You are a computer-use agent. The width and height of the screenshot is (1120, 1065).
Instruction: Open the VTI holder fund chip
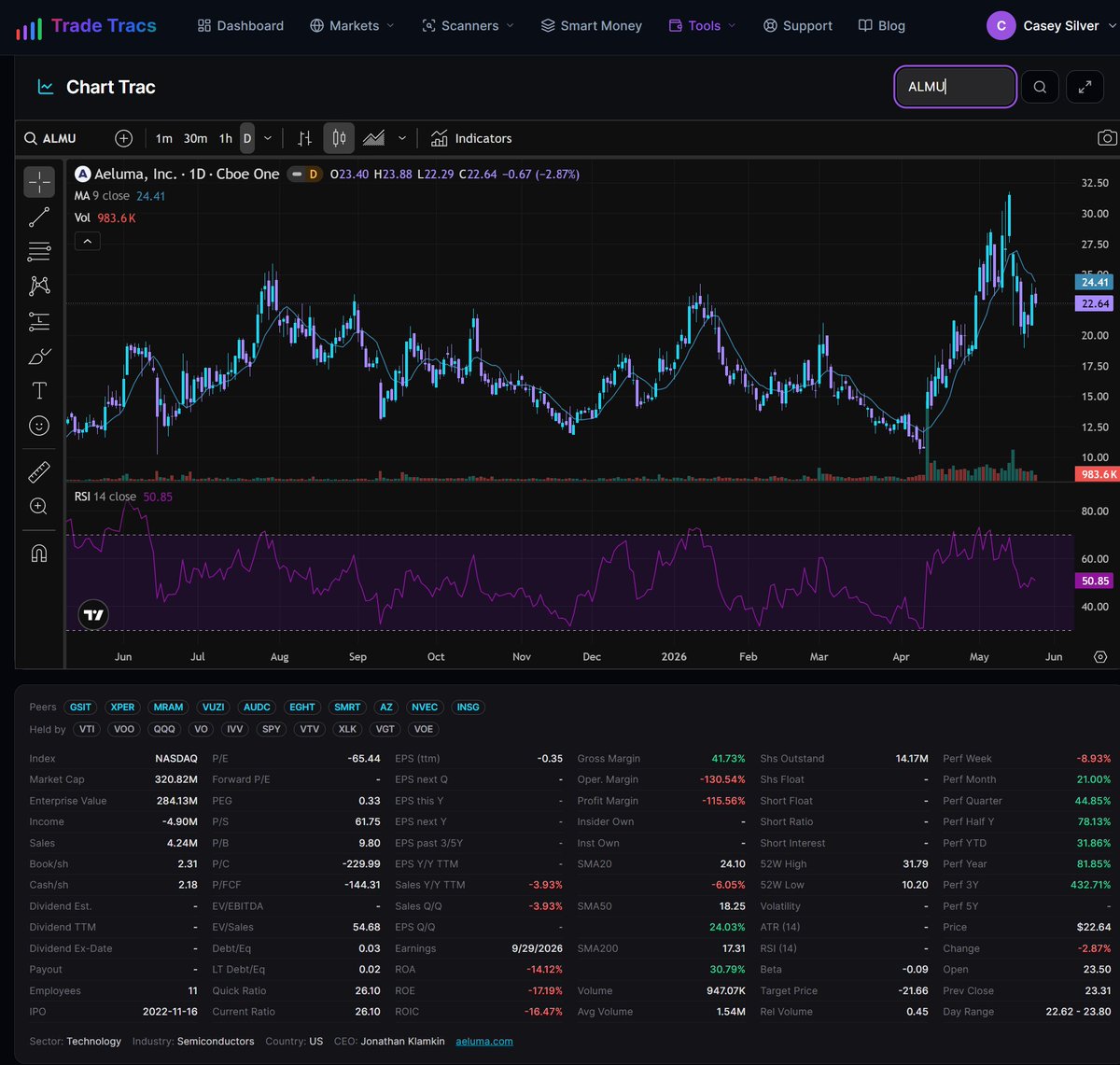(x=87, y=729)
